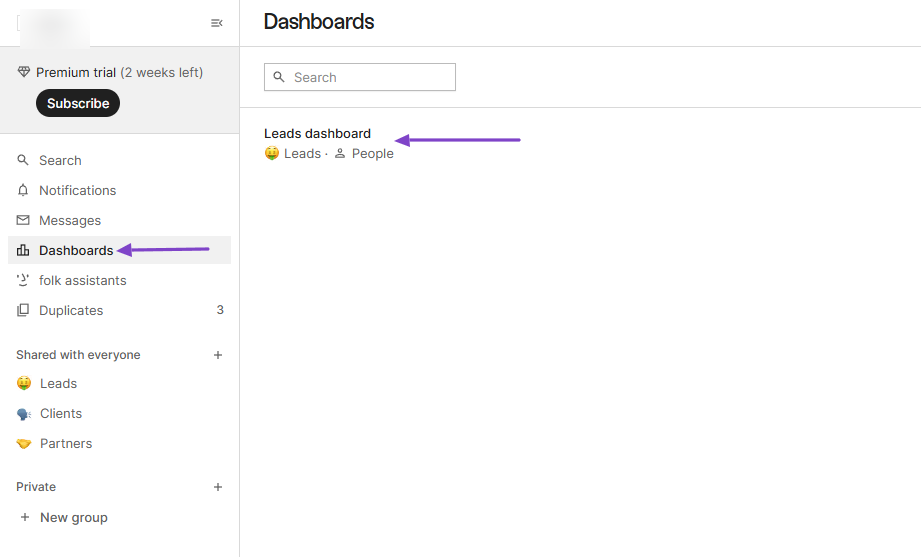Click the envelope Messages icon
Viewport: 921px width, 557px height.
click(23, 220)
